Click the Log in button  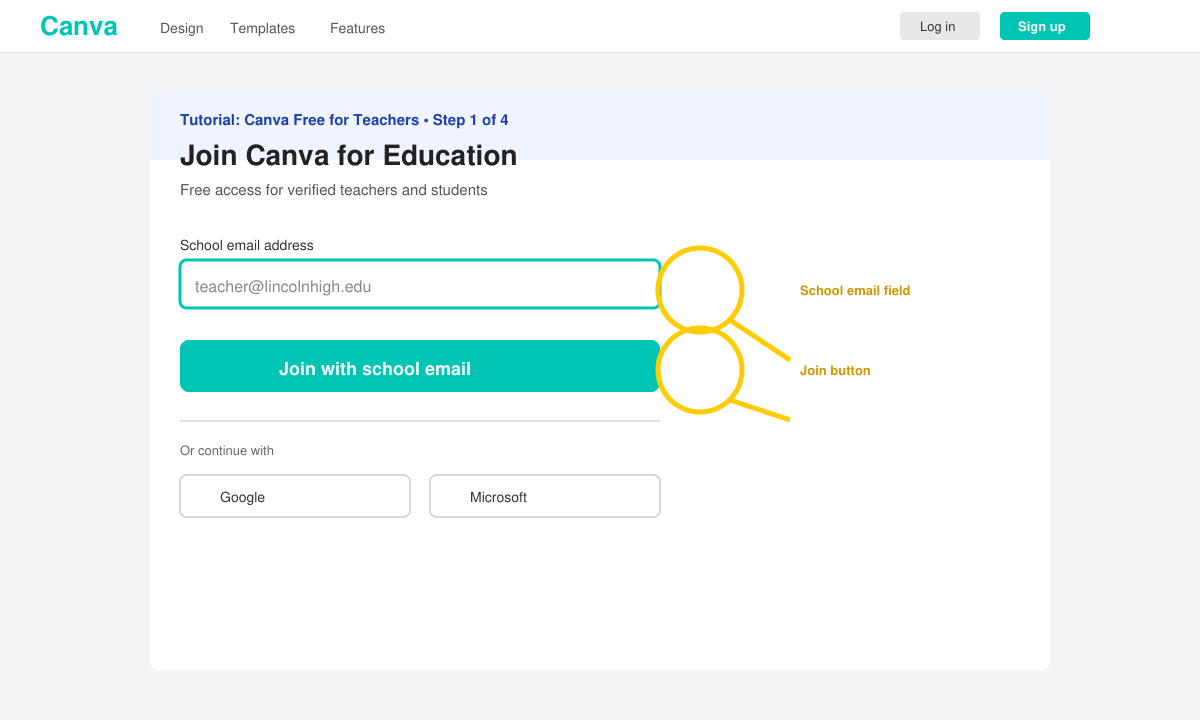click(940, 26)
